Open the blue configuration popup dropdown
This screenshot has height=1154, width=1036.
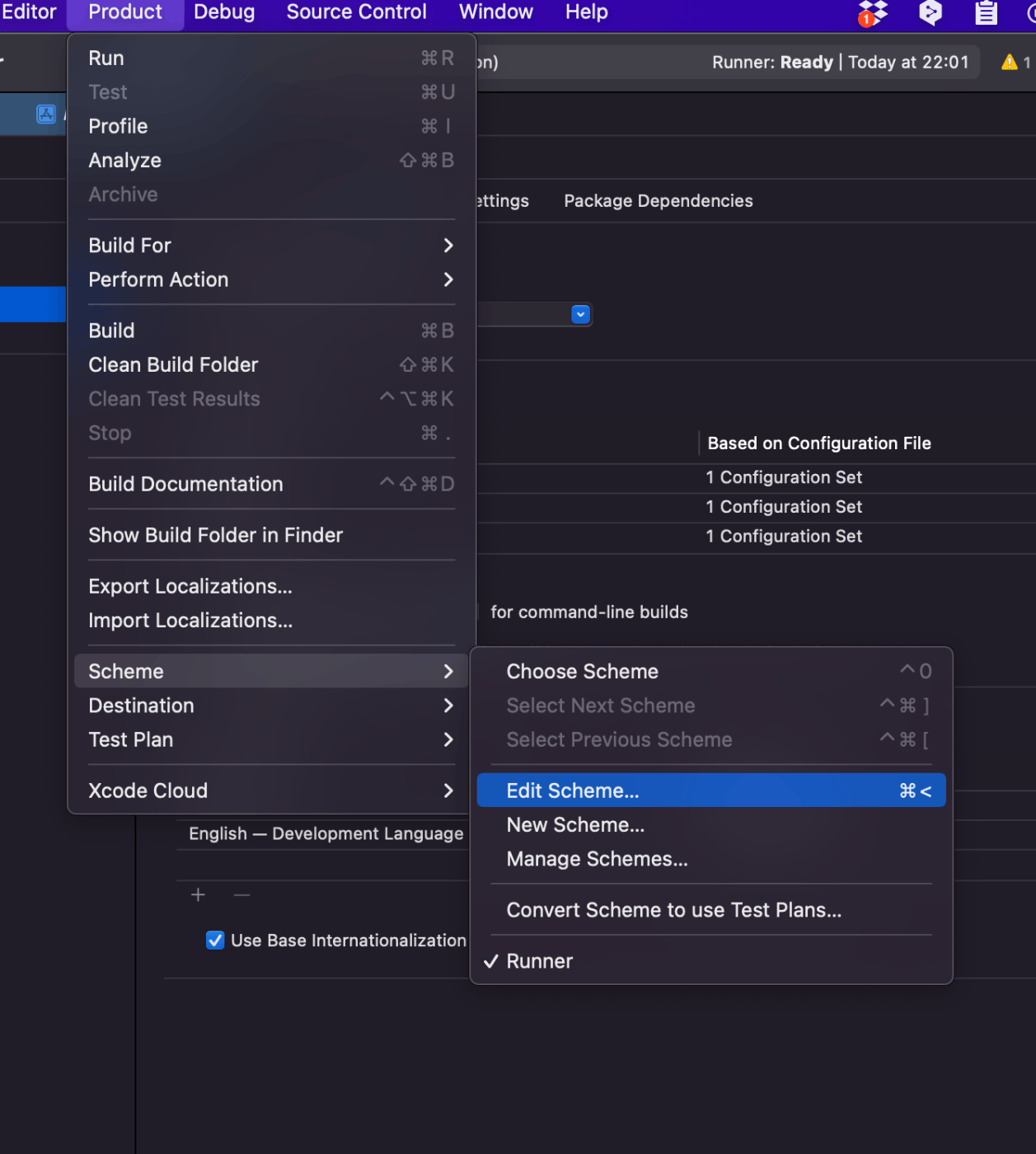point(581,314)
